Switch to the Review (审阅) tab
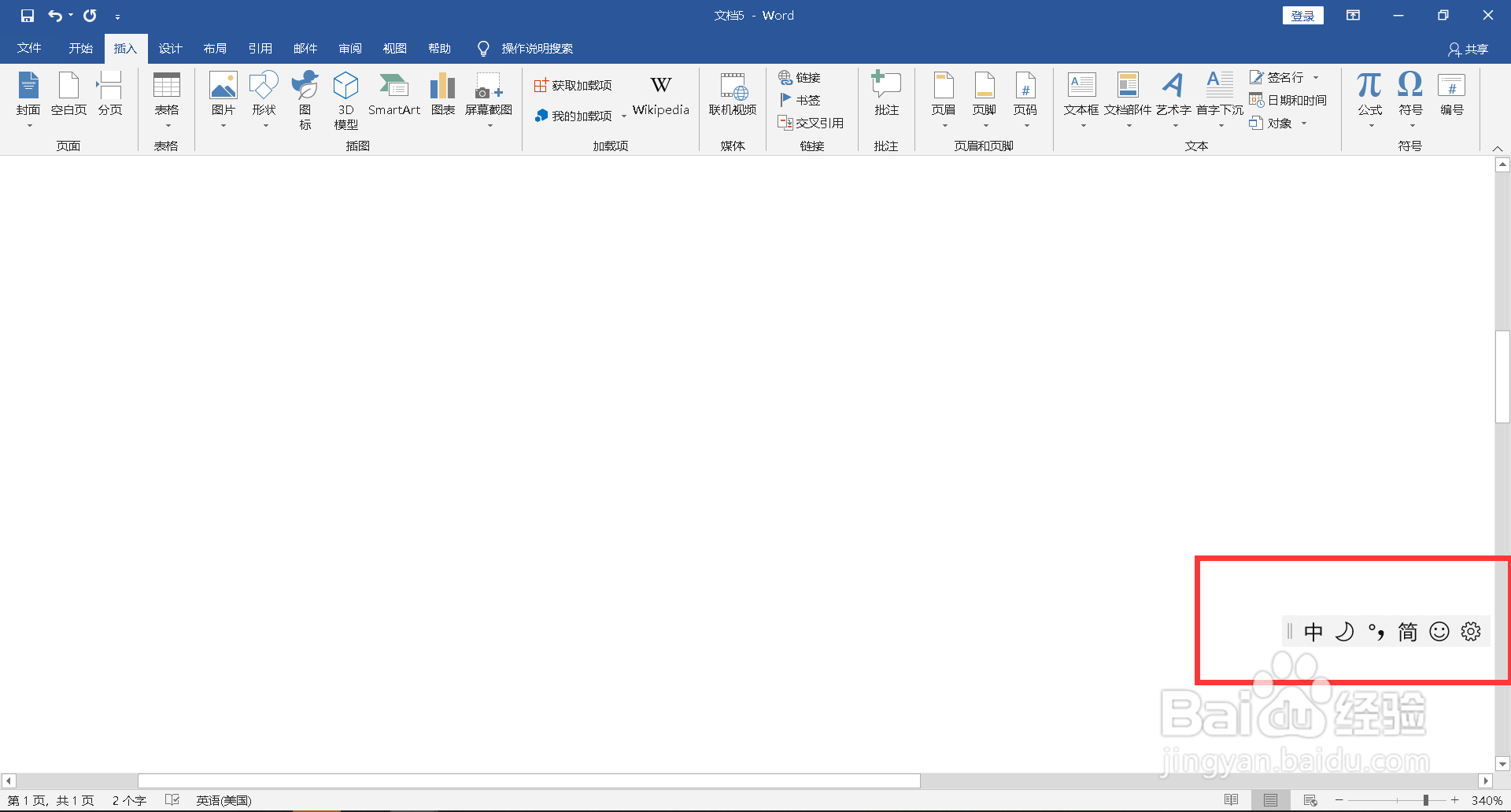 350,48
